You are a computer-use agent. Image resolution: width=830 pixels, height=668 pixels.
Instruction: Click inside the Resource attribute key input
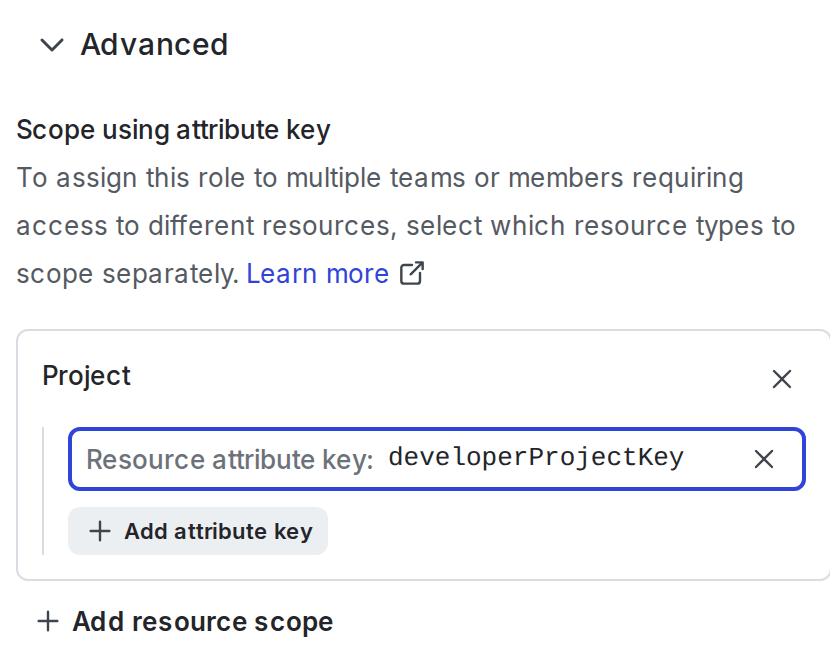coord(400,459)
